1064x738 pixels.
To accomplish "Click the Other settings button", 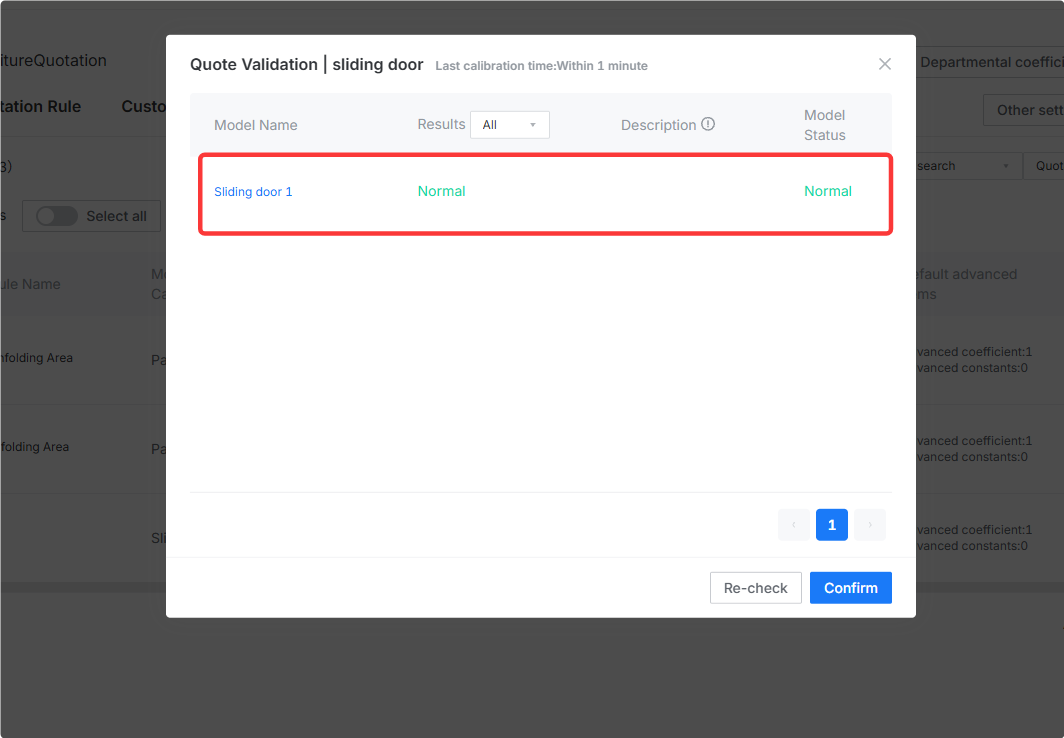I will click(1024, 110).
